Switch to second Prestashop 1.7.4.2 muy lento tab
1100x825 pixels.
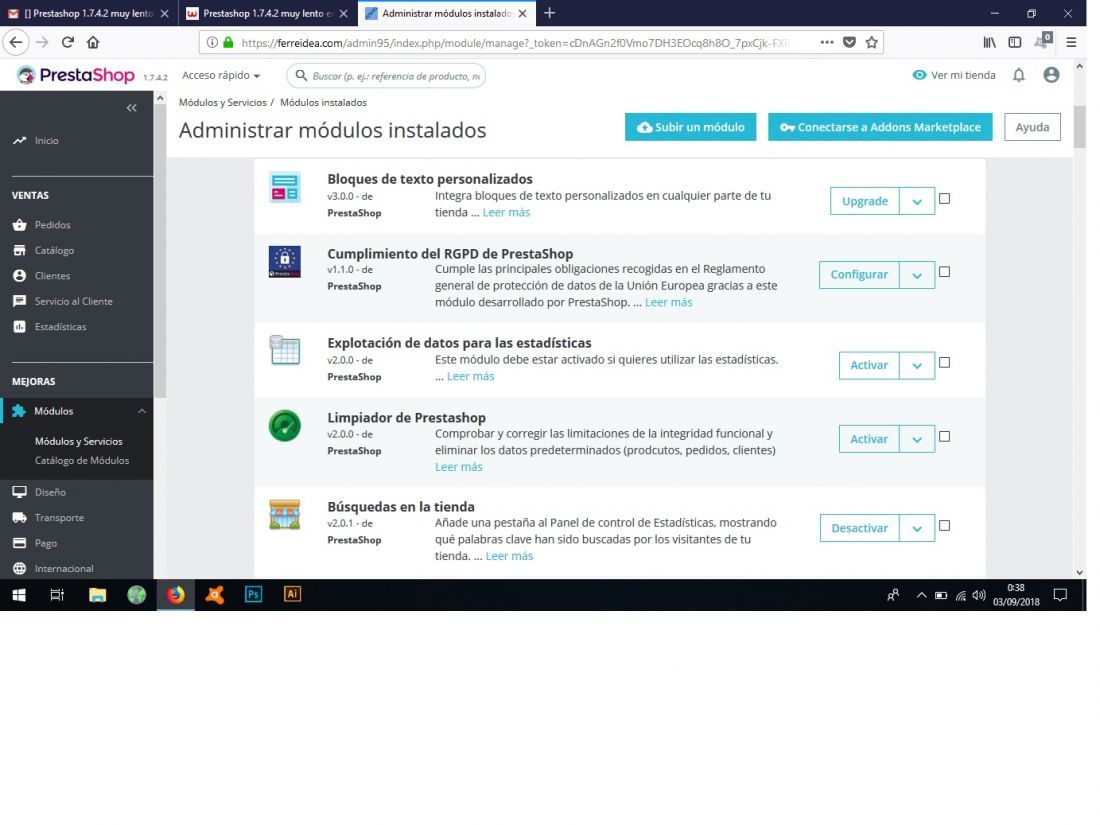[268, 13]
